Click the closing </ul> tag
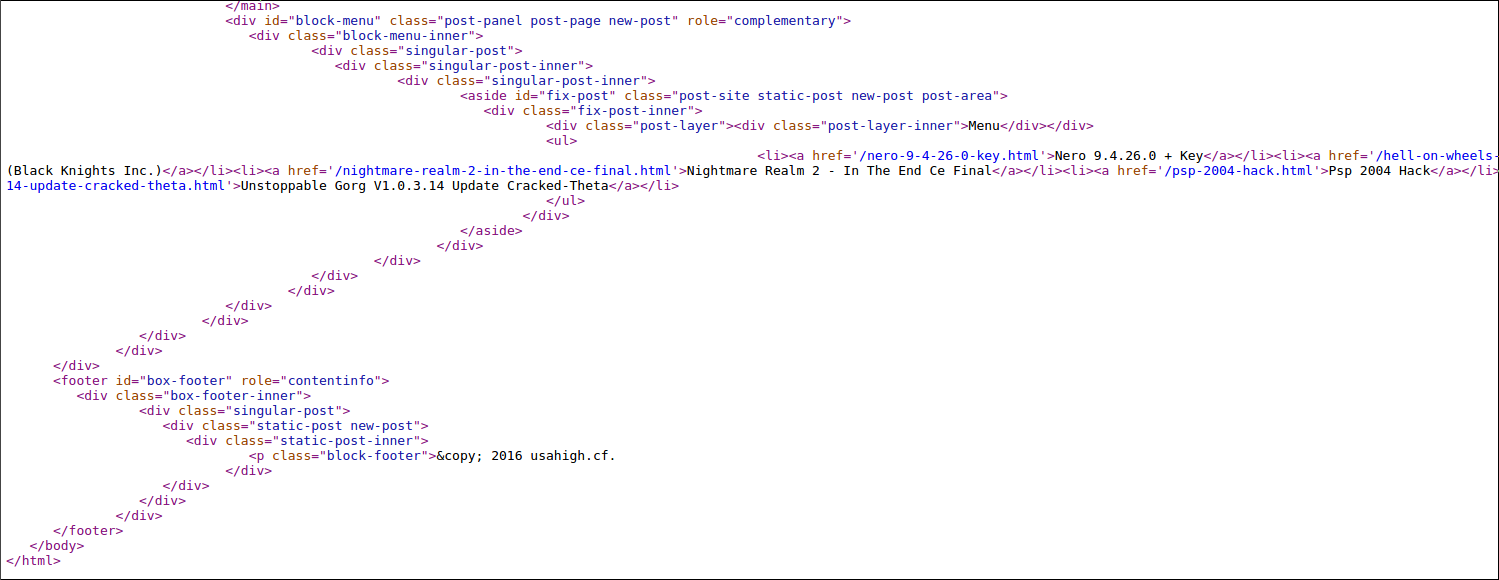Image resolution: width=1499 pixels, height=580 pixels. [x=565, y=201]
